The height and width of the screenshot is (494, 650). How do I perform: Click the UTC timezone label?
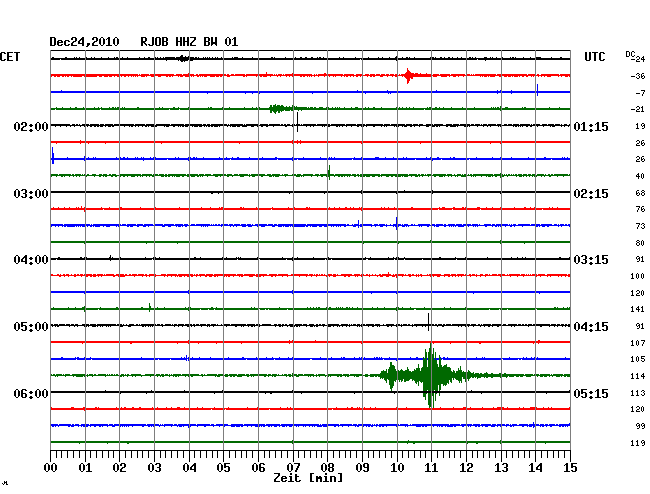[594, 57]
